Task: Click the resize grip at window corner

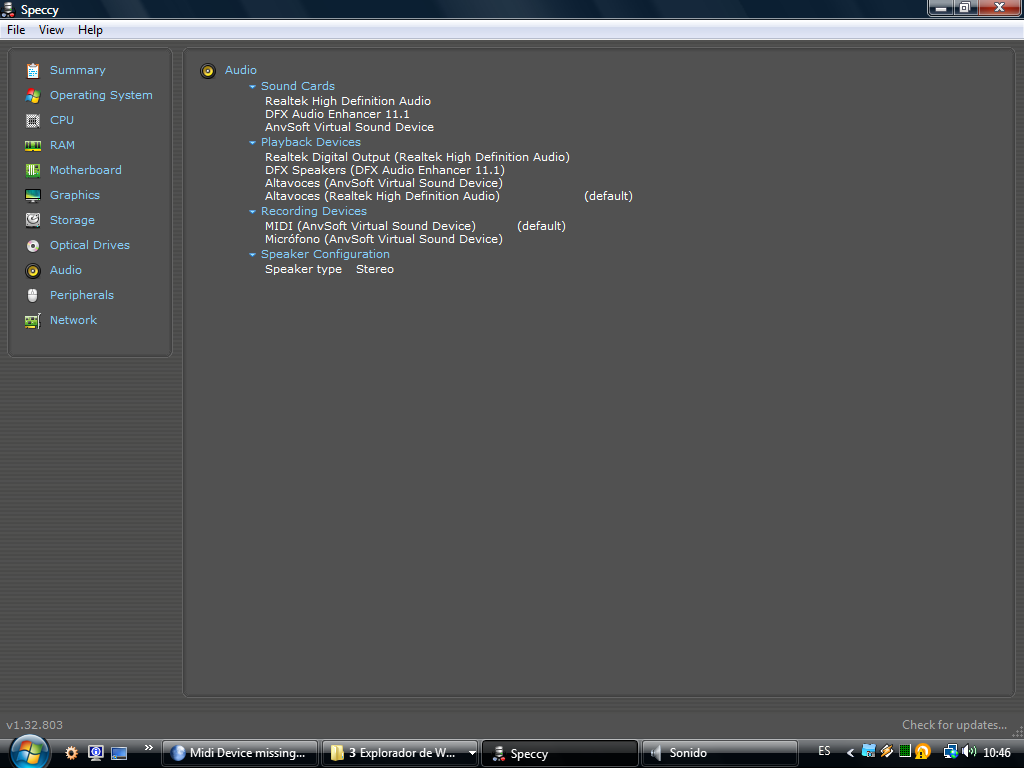Action: (1017, 732)
